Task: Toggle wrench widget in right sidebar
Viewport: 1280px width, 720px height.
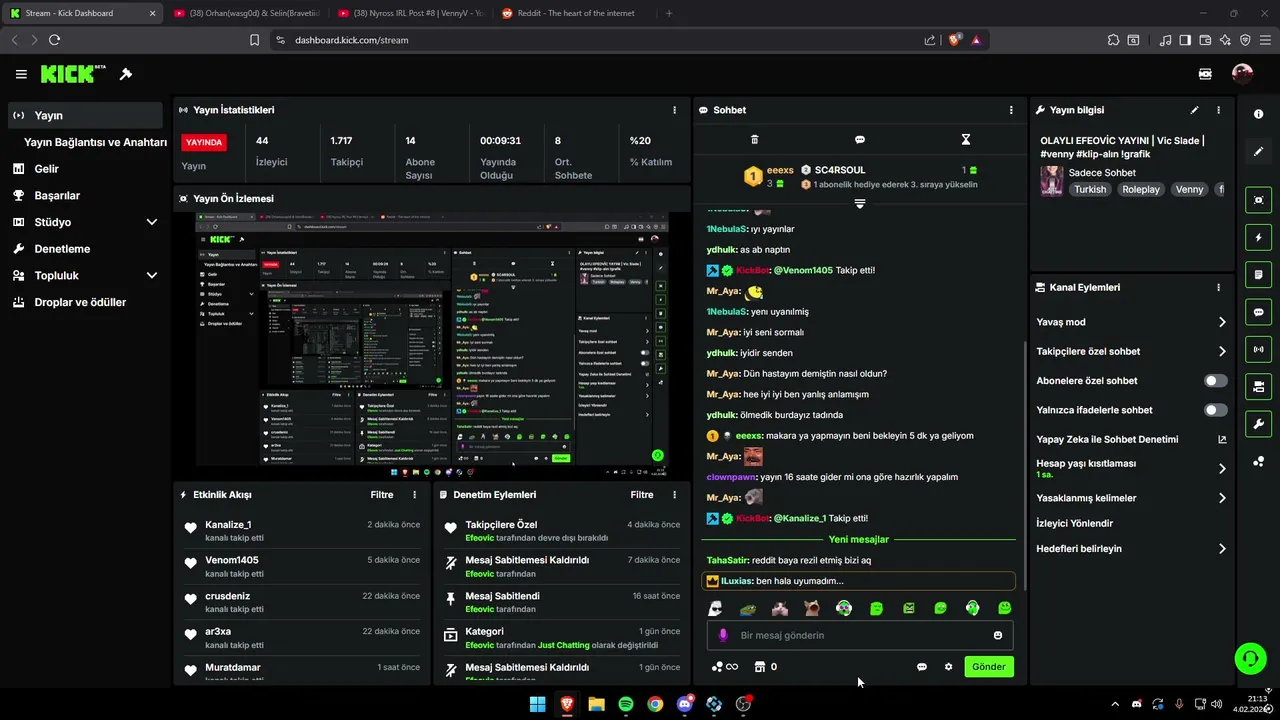Action: tap(1258, 424)
